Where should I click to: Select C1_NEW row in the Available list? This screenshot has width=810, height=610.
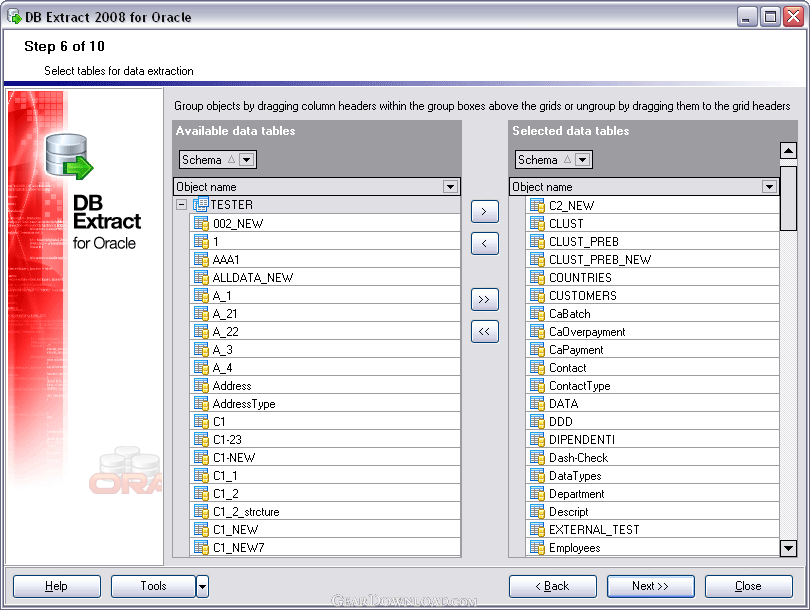325,529
